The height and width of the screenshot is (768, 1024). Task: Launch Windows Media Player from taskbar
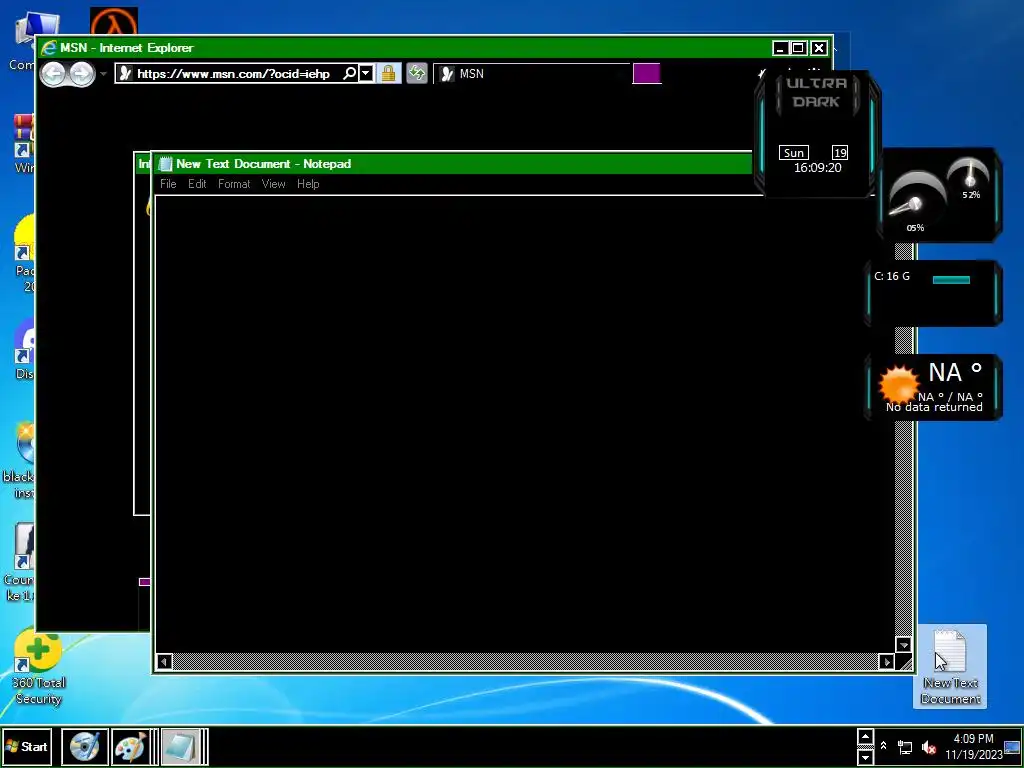pos(84,747)
